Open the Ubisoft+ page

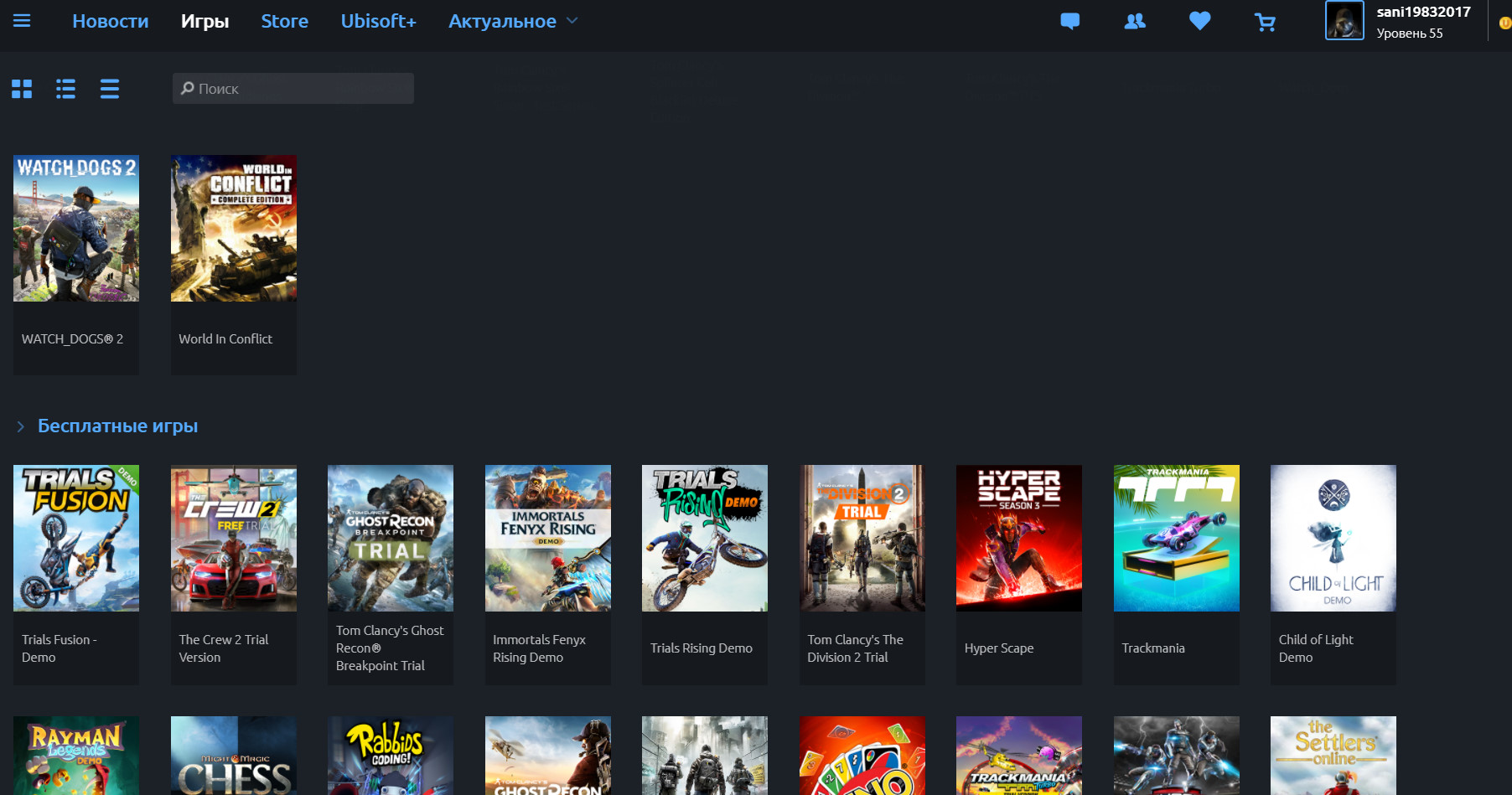click(x=378, y=21)
